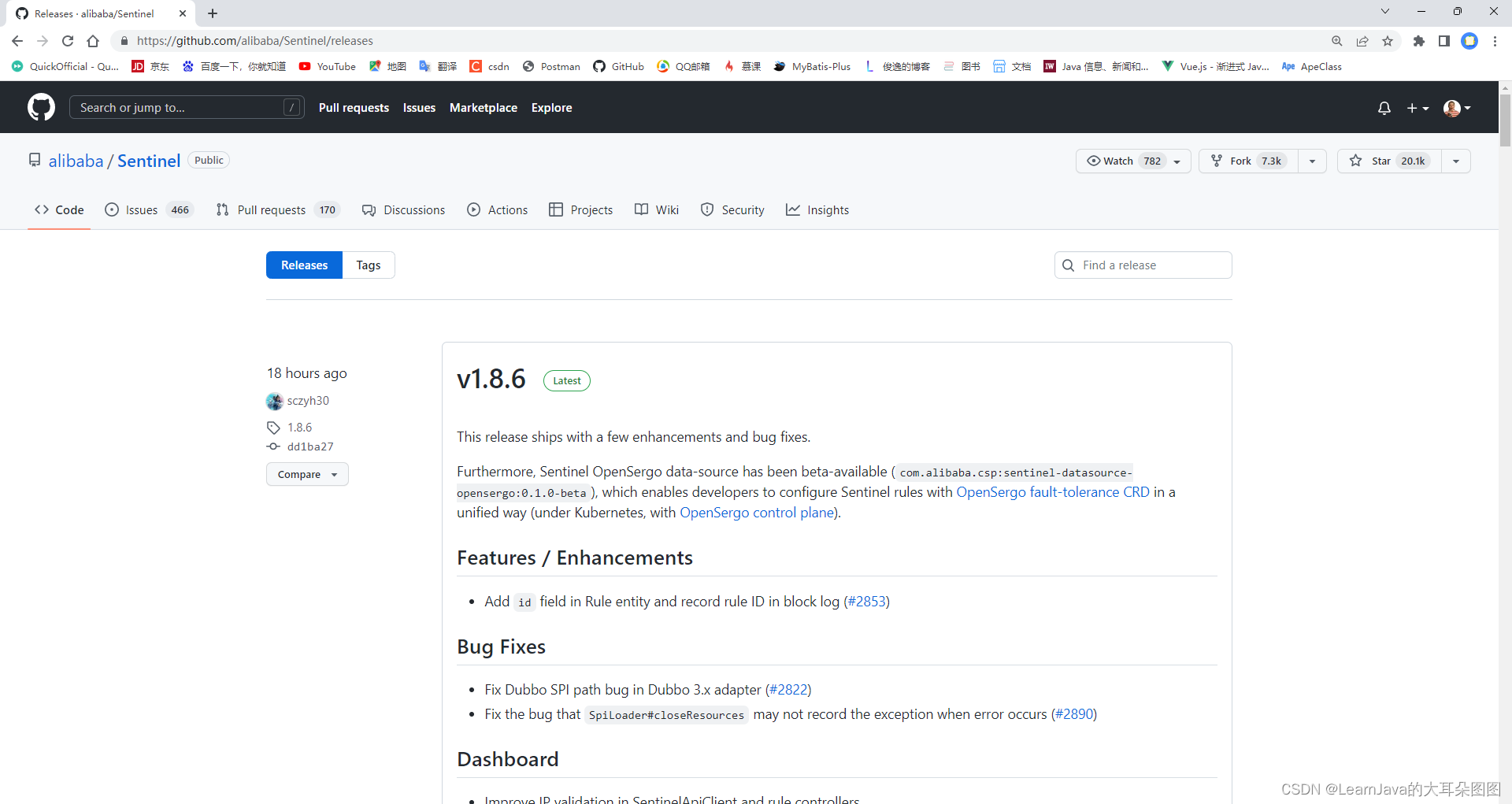Open the Insights tab
Screen dimensions: 1512x804
(x=817, y=209)
